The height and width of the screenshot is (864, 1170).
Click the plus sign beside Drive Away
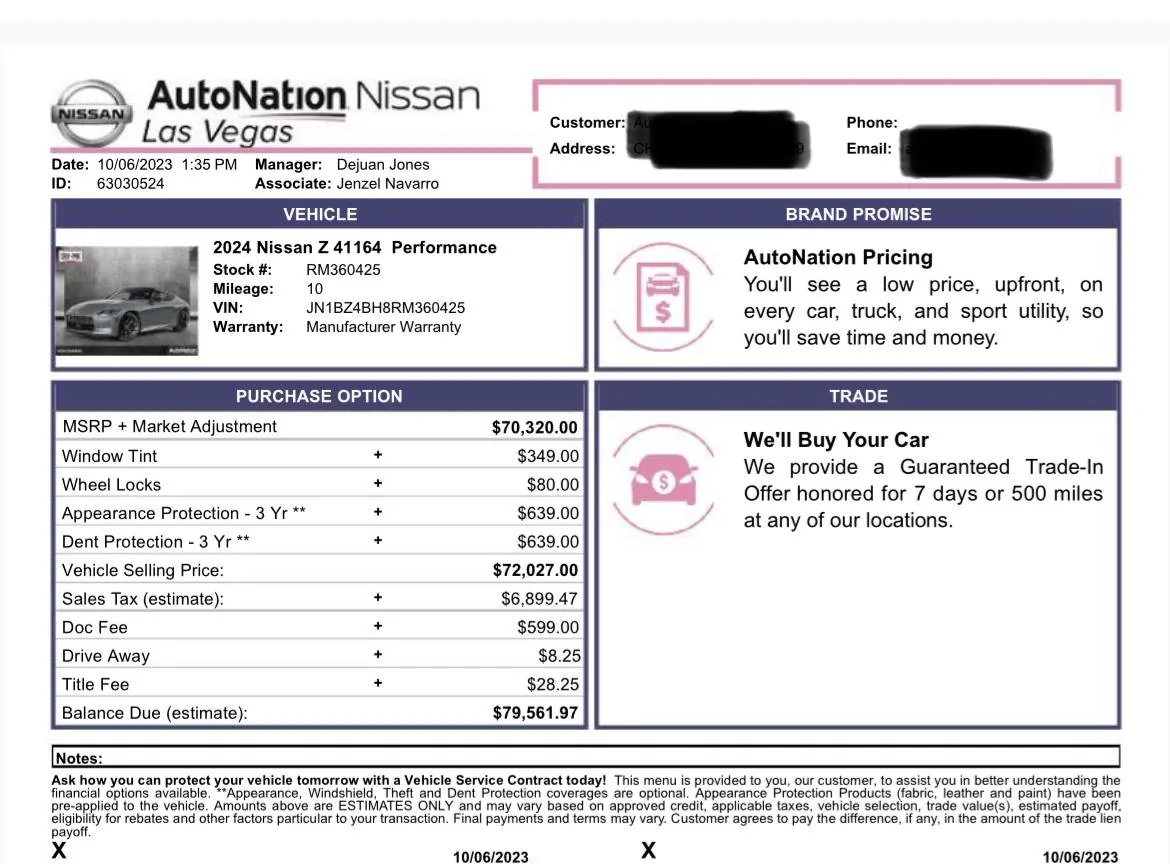tap(378, 654)
